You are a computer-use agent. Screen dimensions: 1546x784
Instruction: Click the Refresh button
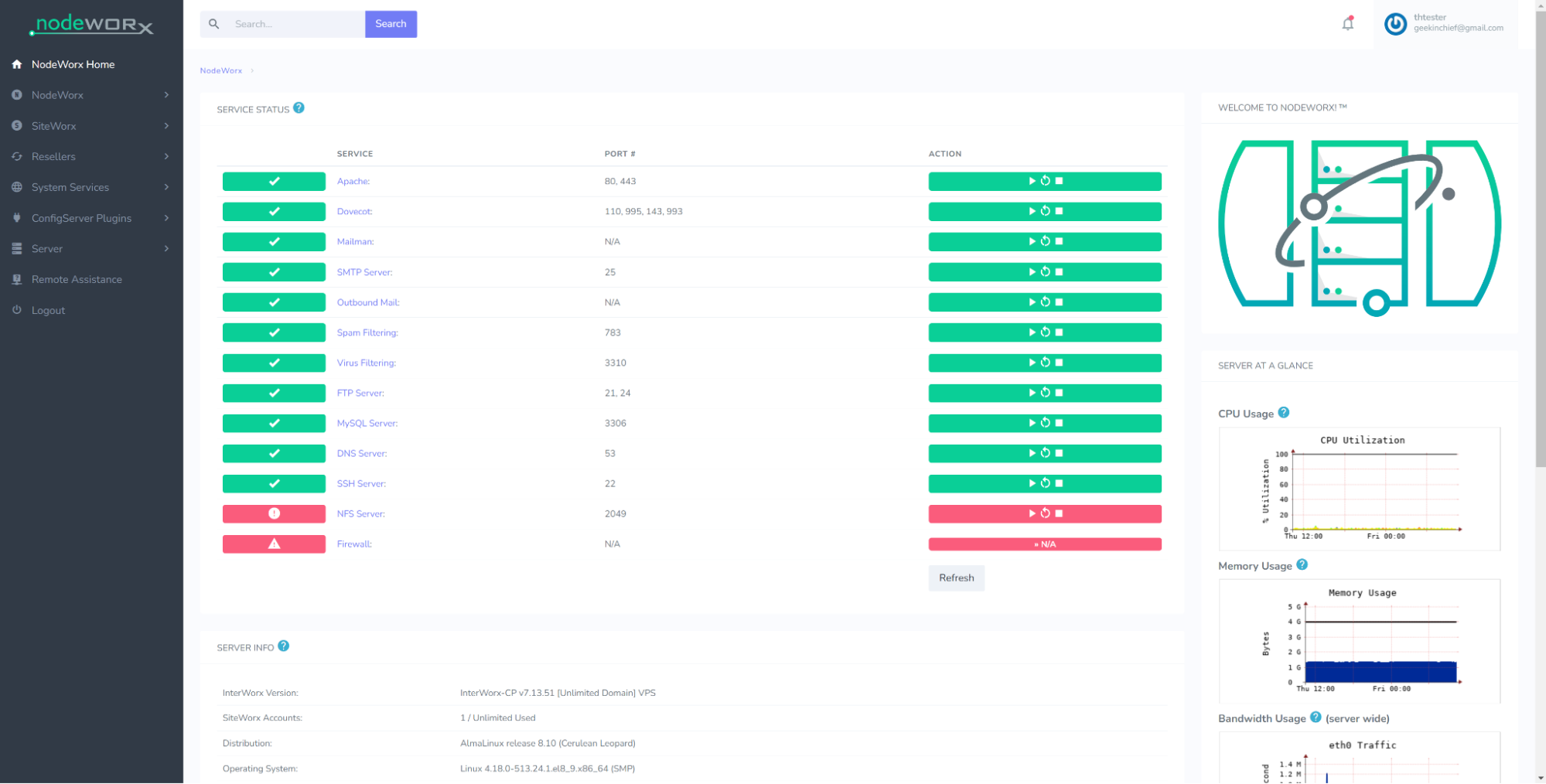(x=956, y=578)
